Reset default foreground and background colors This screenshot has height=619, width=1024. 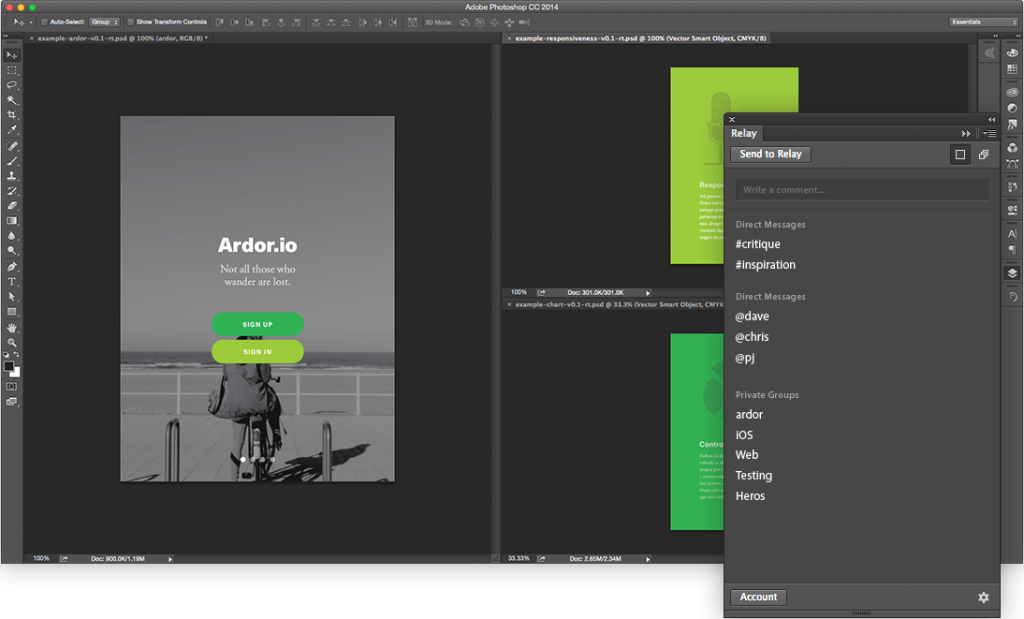[7, 355]
